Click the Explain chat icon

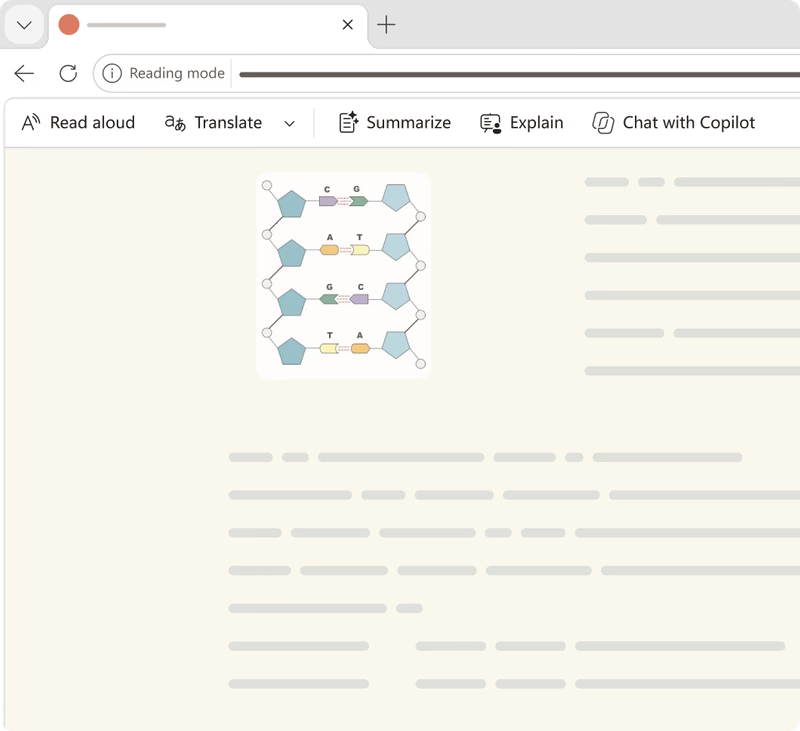(490, 123)
